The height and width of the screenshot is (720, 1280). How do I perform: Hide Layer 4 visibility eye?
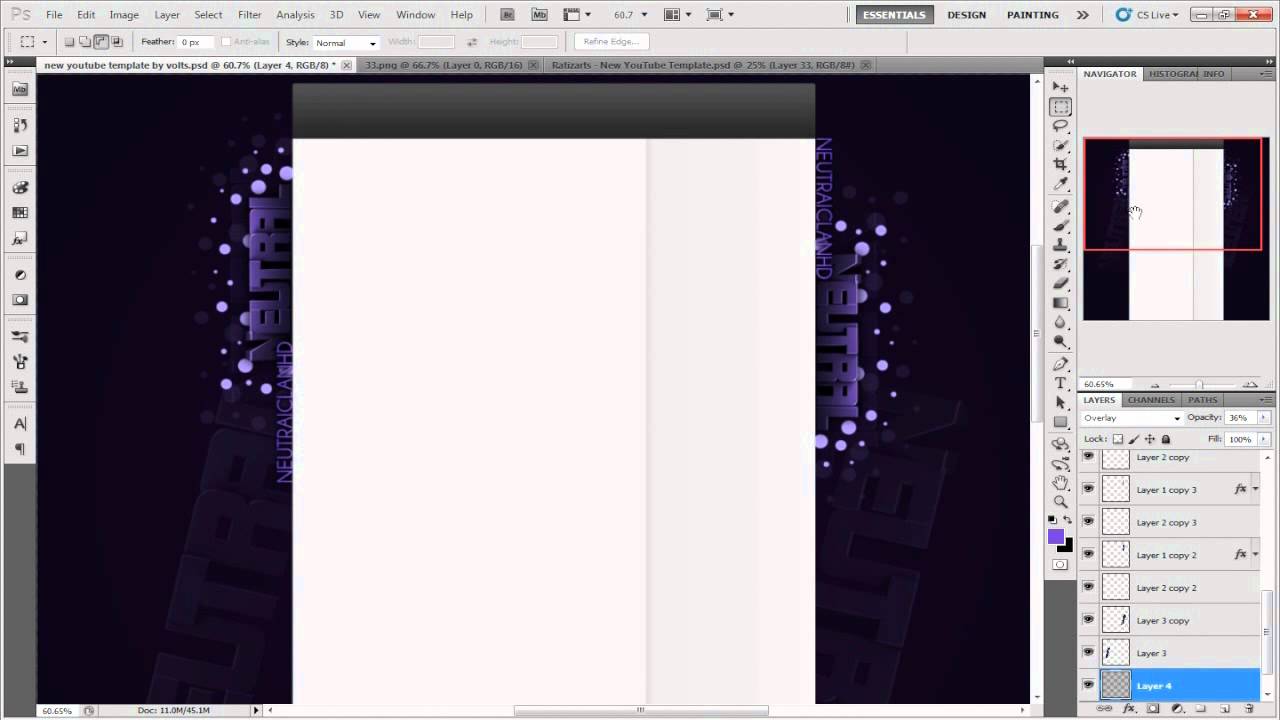point(1088,685)
